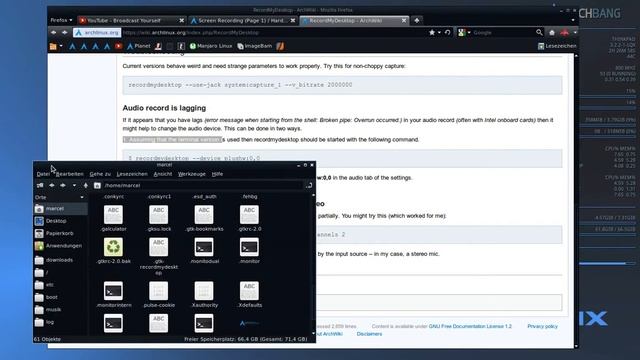This screenshot has height=360, width=640.
Task: Open URL history dropdown next to star
Action: point(439,33)
